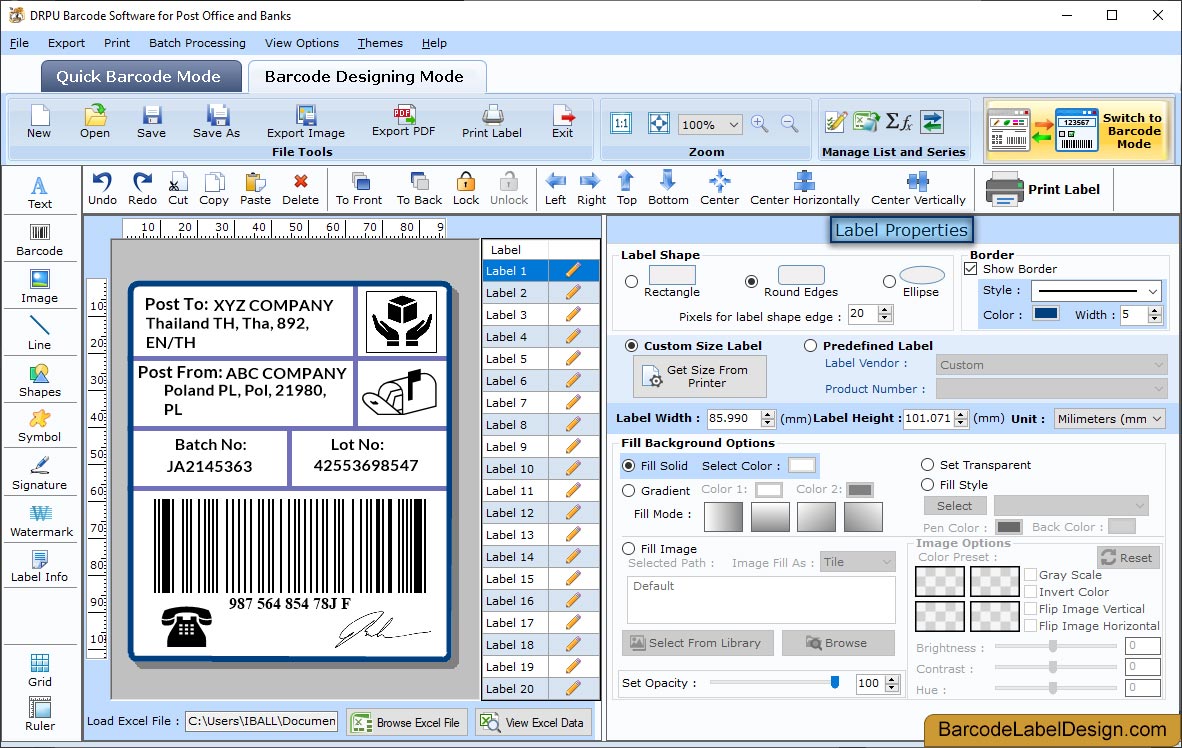Lock the selected object
Image resolution: width=1182 pixels, height=748 pixels.
(466, 189)
